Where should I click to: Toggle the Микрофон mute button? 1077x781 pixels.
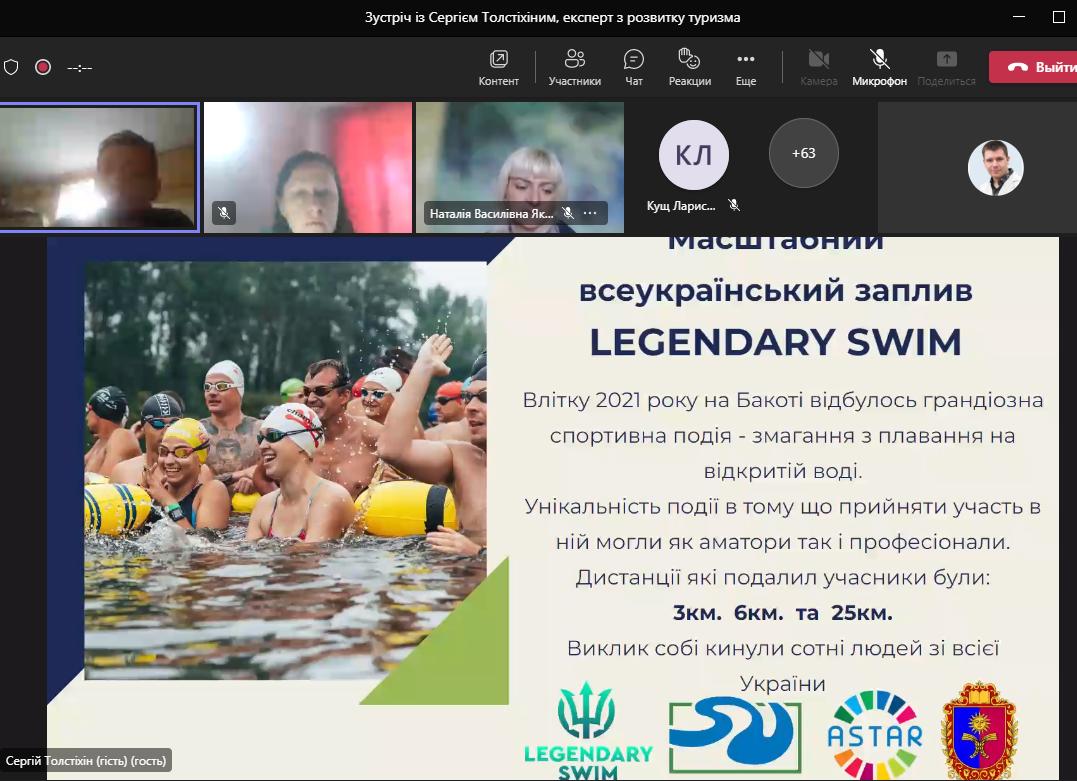(x=879, y=67)
